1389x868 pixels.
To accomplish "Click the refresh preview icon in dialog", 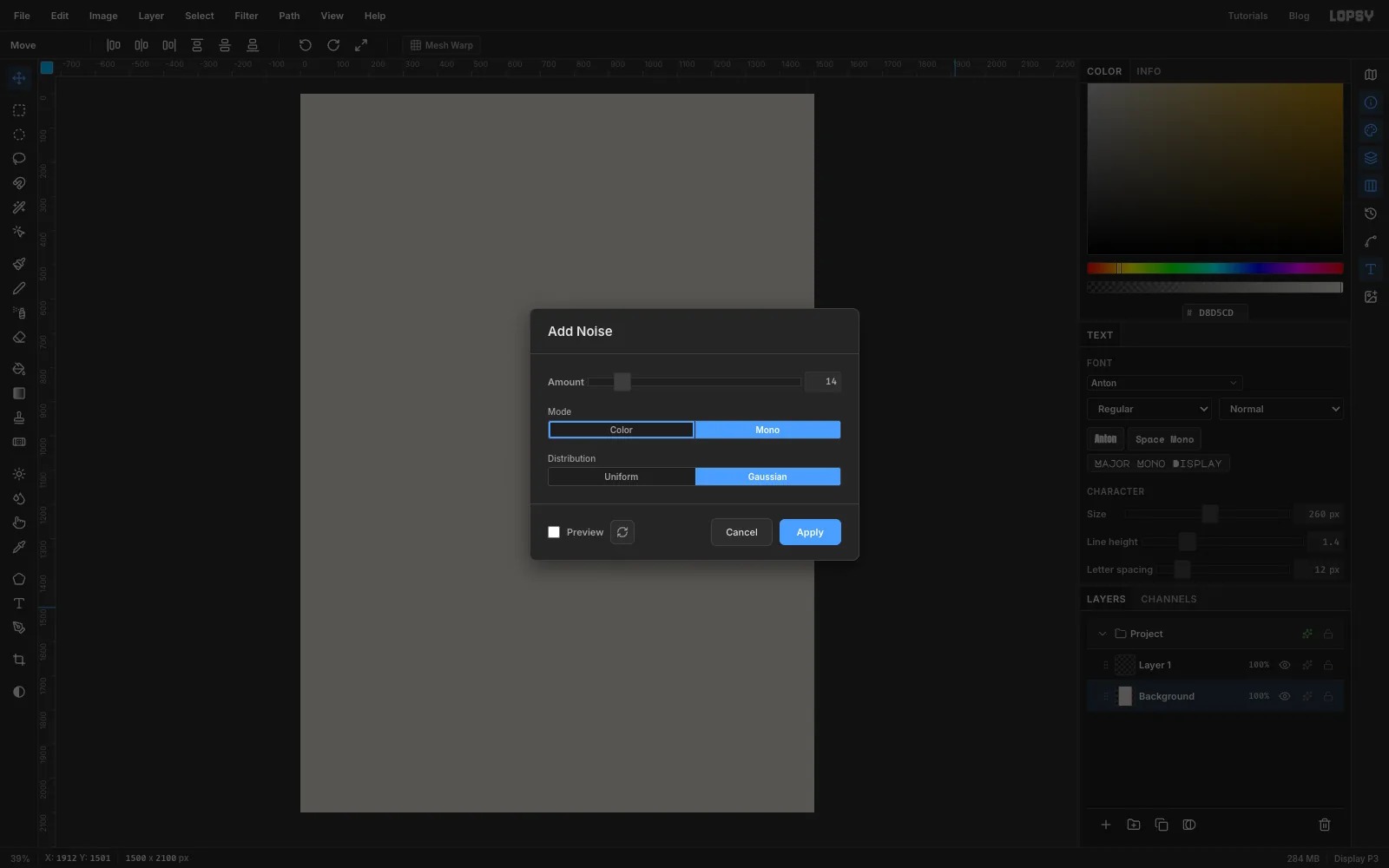I will pos(622,532).
